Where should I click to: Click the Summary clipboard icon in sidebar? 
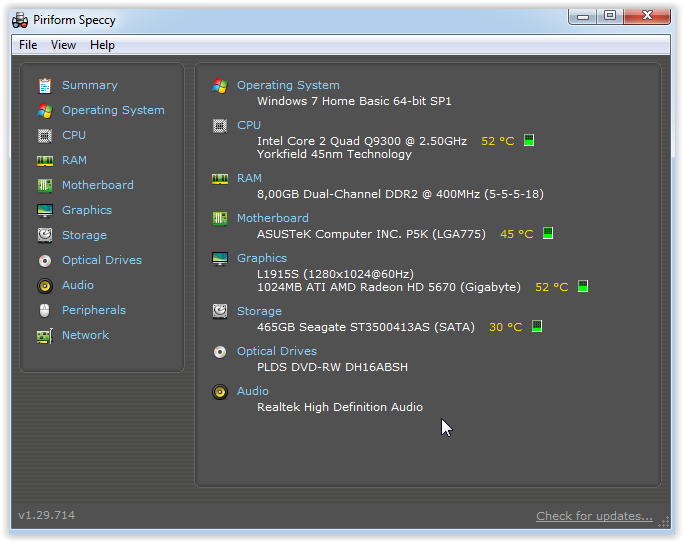[x=45, y=85]
